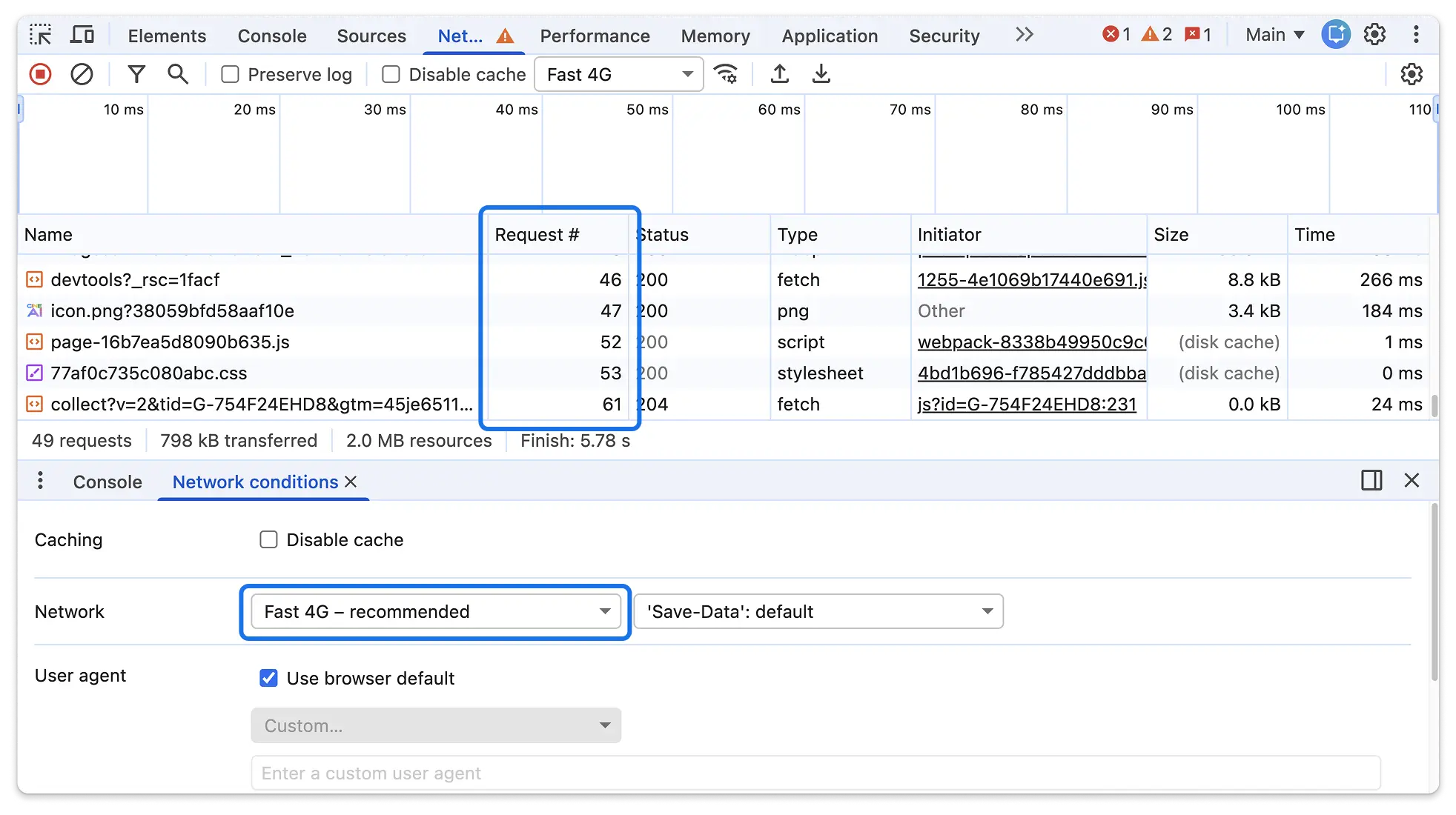Open the Application tab
The image size is (1456, 815).
(x=830, y=36)
